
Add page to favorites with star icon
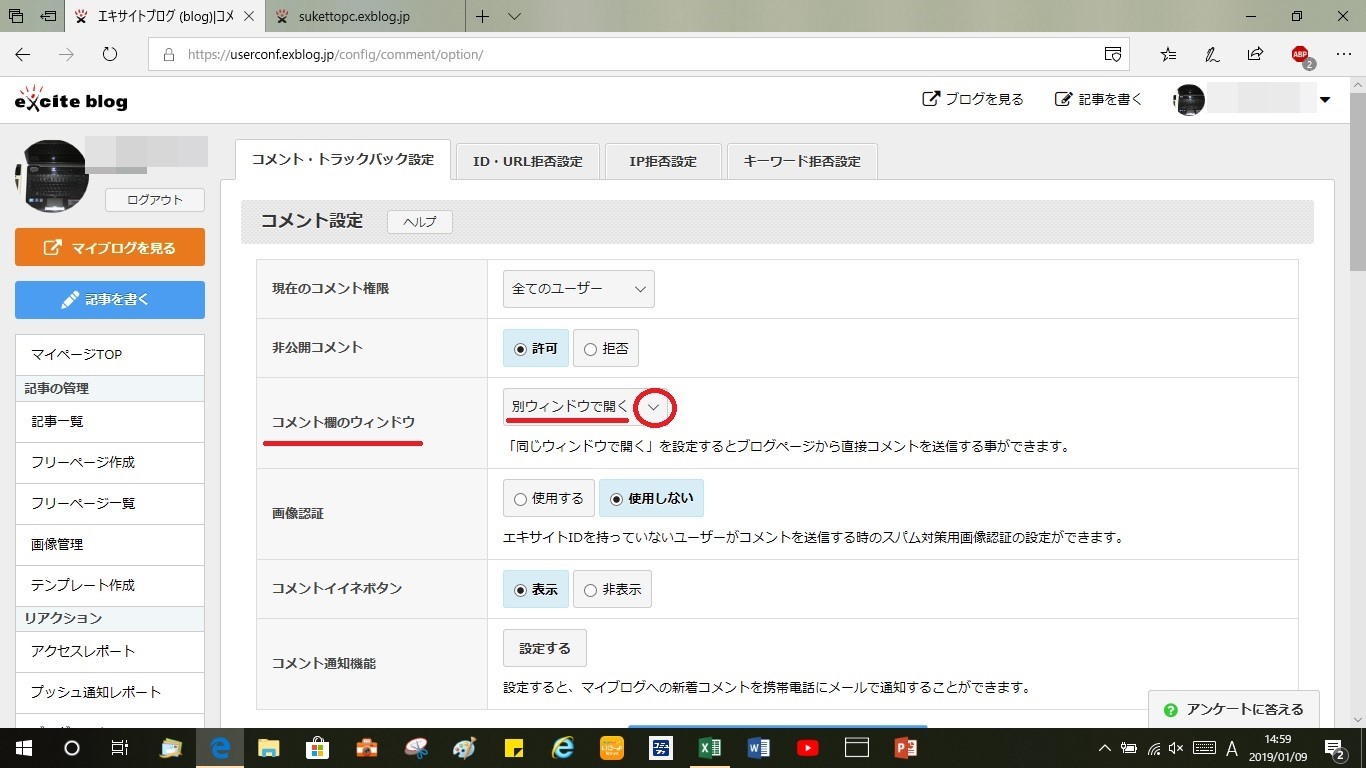pos(1168,54)
